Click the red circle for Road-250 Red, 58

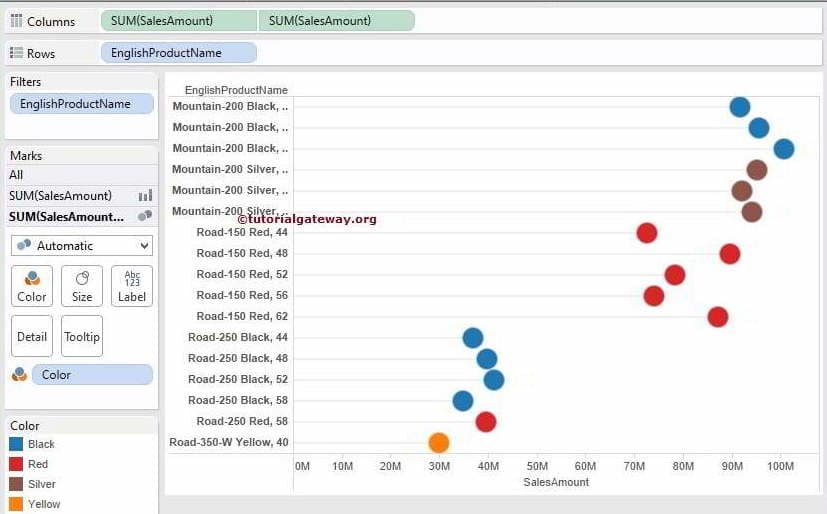tap(486, 422)
